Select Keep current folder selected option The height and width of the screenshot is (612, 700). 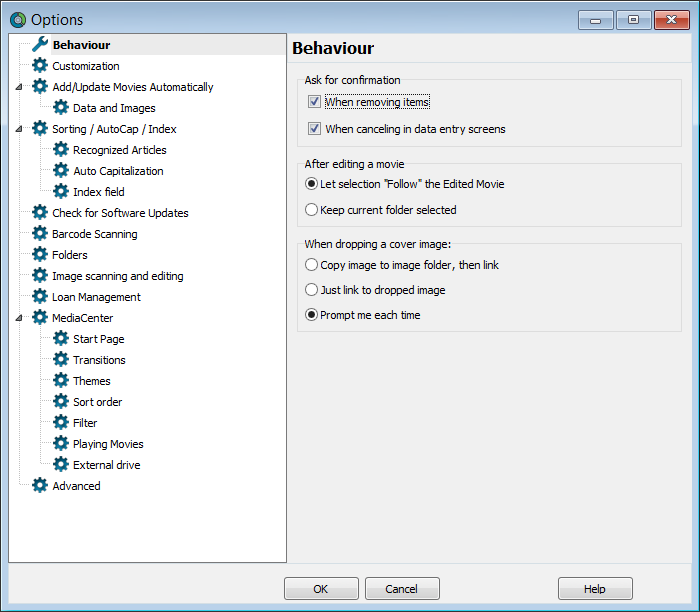click(x=311, y=210)
